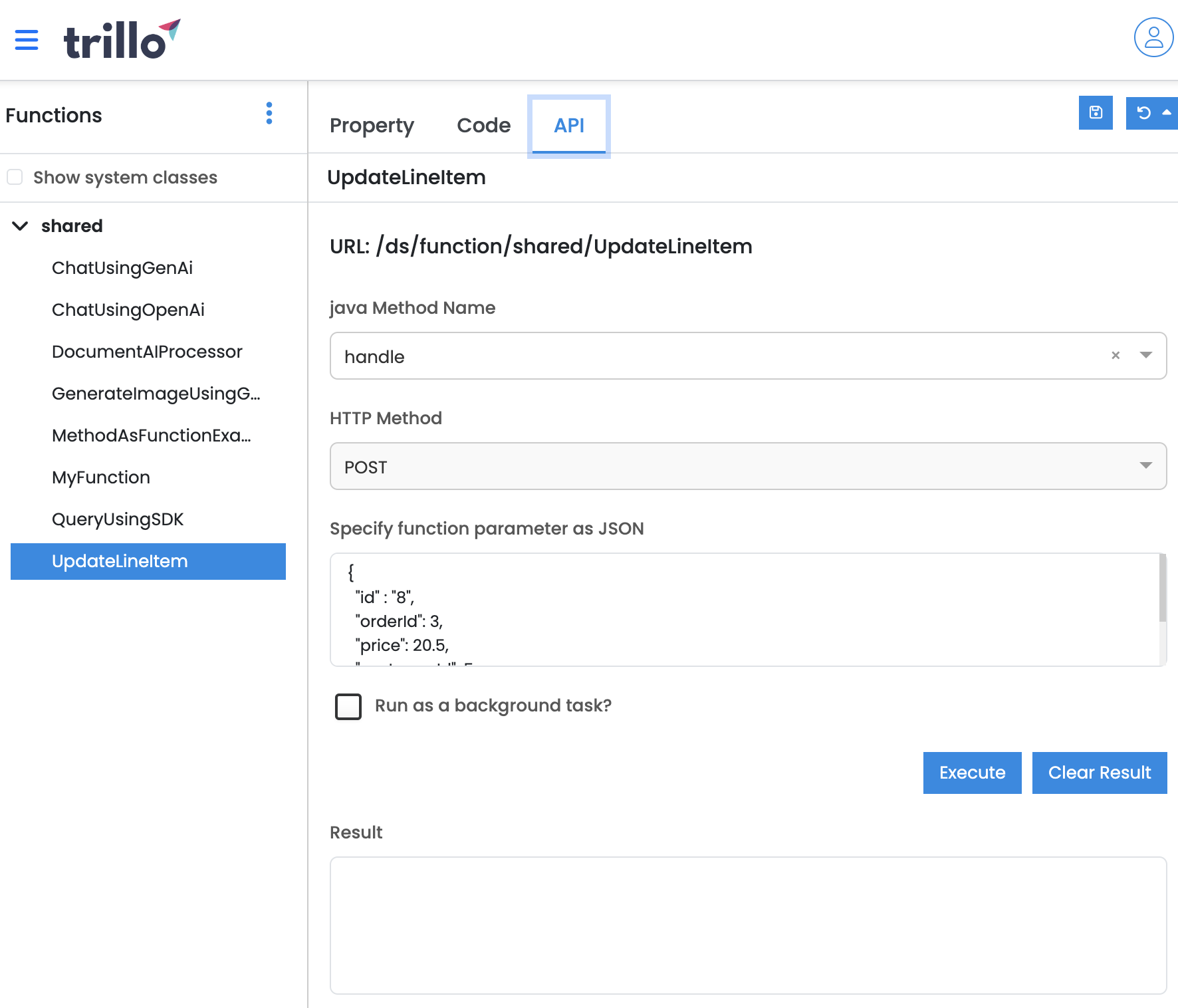Expand the HTTP Method POST dropdown
The width and height of the screenshot is (1178, 1008).
(1145, 466)
